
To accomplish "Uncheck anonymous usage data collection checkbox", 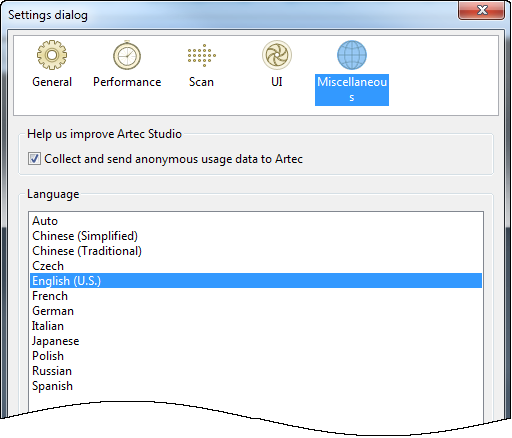I will 34,159.
